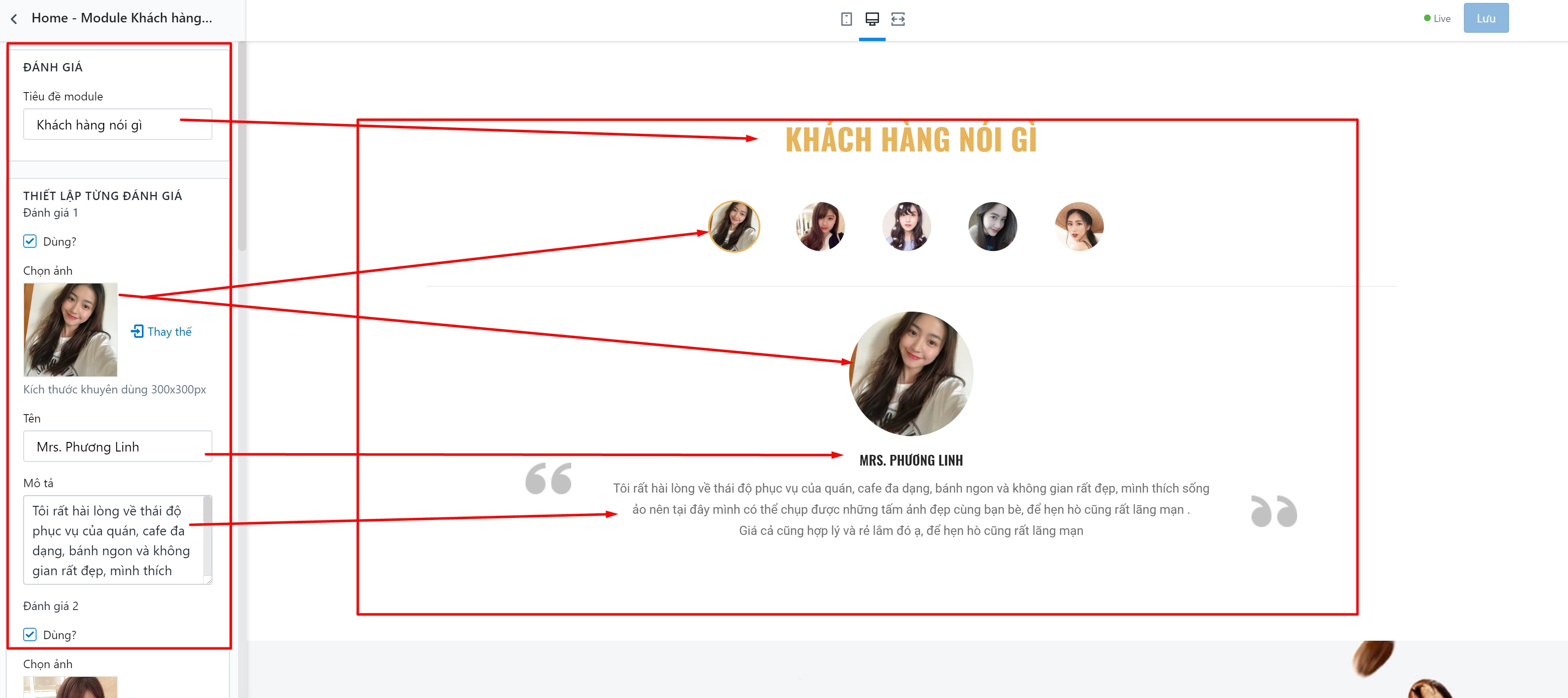
Task: Click the Đánh giá 1 image thumbnail in sidebar
Action: click(70, 329)
